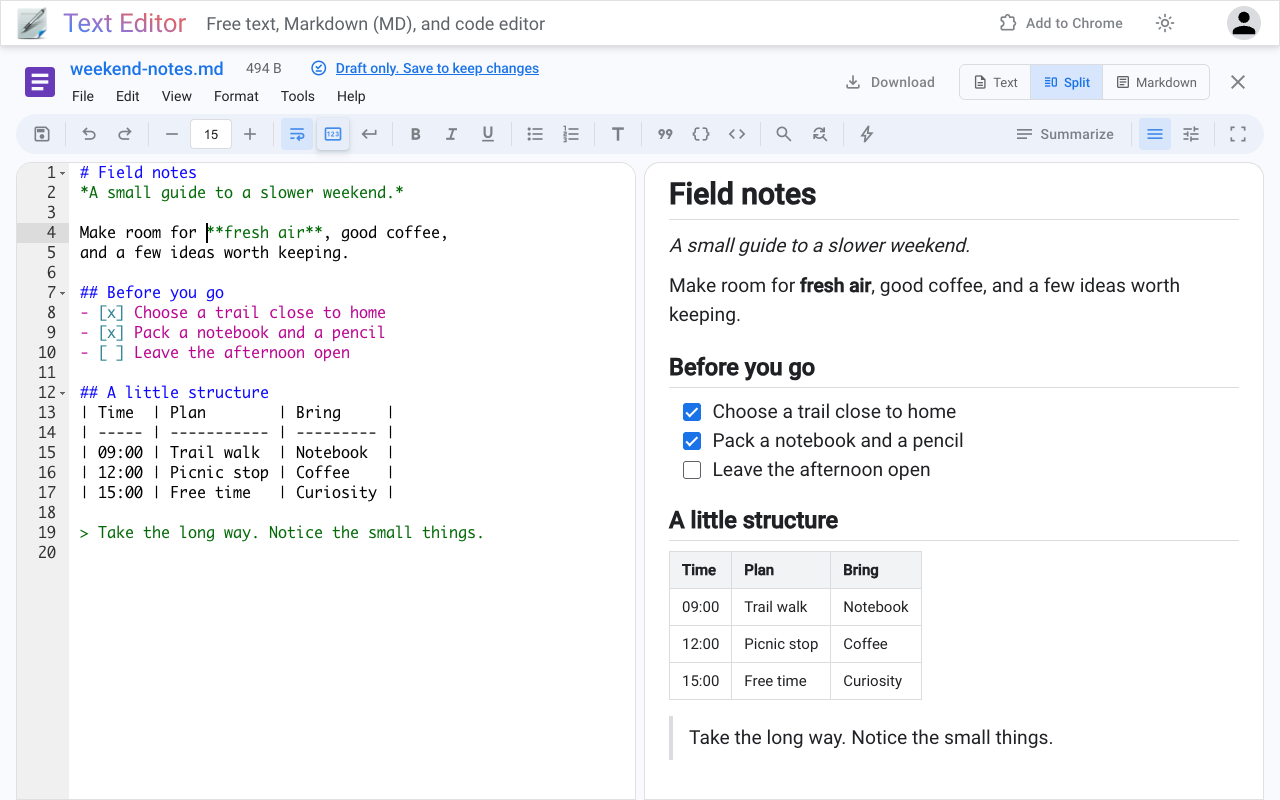Insert a numbered list
Image resolution: width=1280 pixels, height=800 pixels.
[x=571, y=134]
